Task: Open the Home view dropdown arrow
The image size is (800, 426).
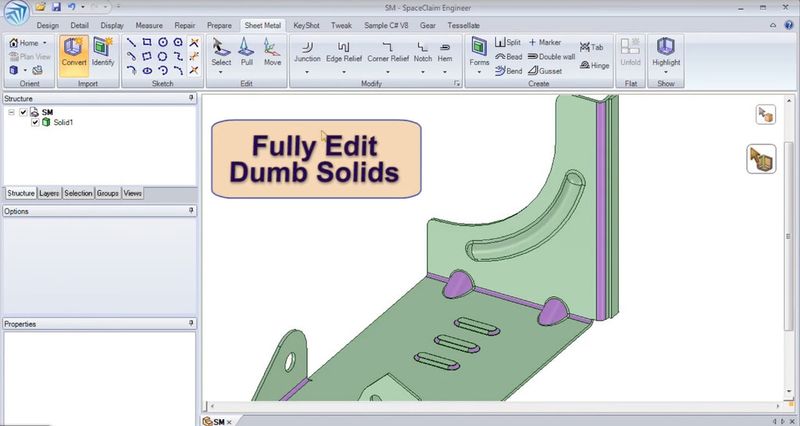Action: [x=44, y=43]
